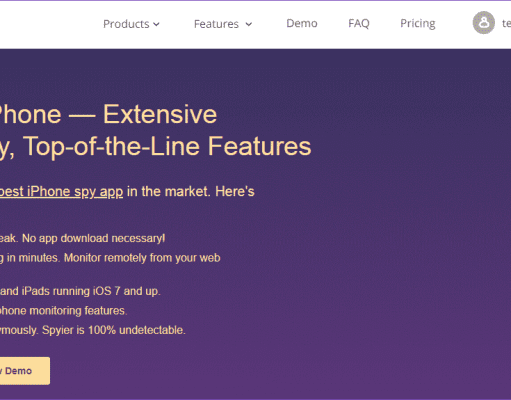Click the "Monitor remotely from your web" text
This screenshot has width=511, height=400.
click(142, 258)
